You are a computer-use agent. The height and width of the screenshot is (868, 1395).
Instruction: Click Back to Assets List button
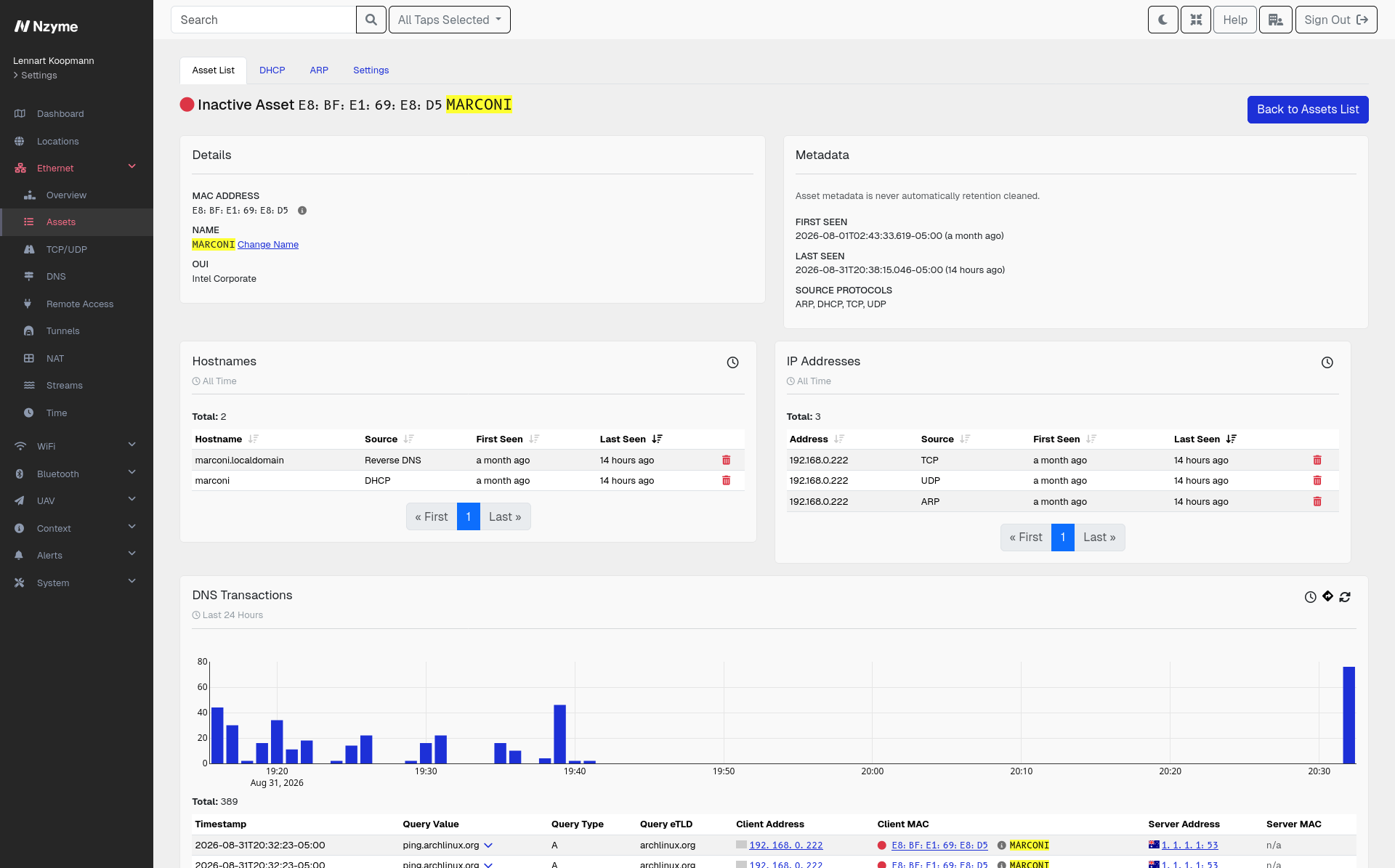pos(1307,110)
